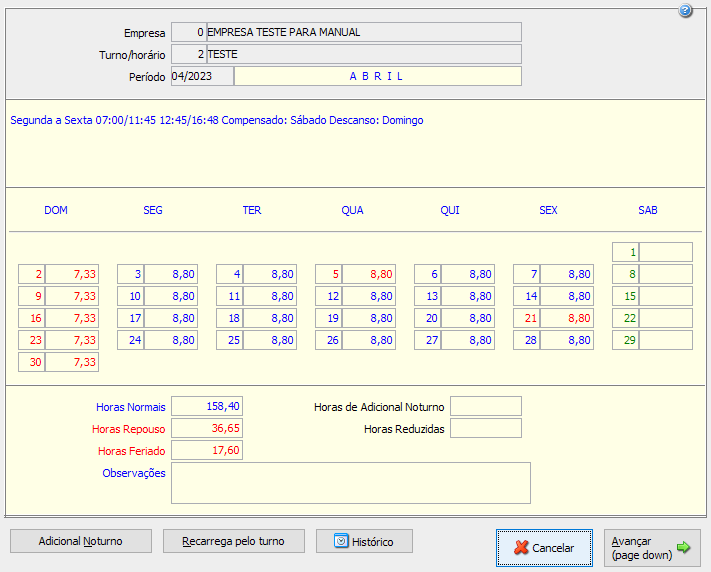Click the Adicional Noturno button
The image size is (711, 572).
(x=81, y=541)
